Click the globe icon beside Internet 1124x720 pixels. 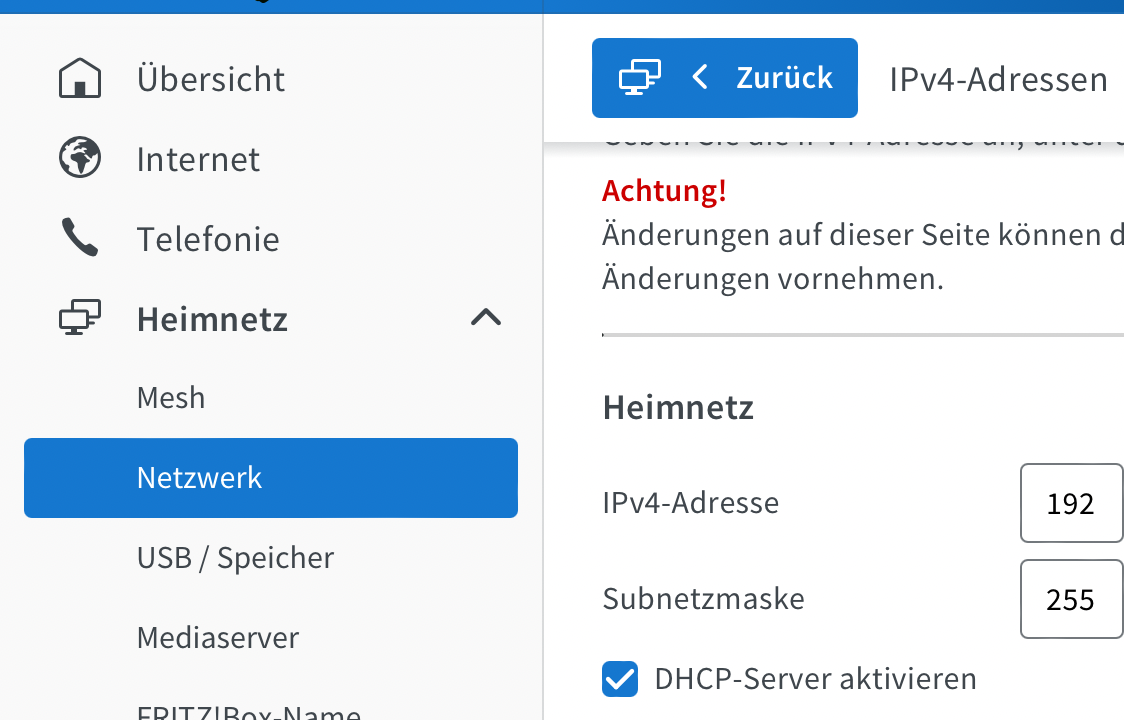[80, 159]
